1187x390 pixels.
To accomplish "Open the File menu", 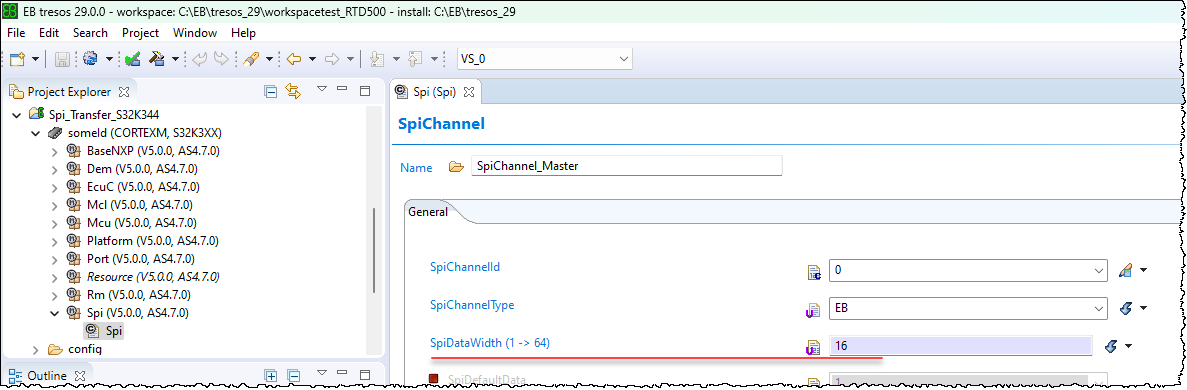I will pos(16,33).
